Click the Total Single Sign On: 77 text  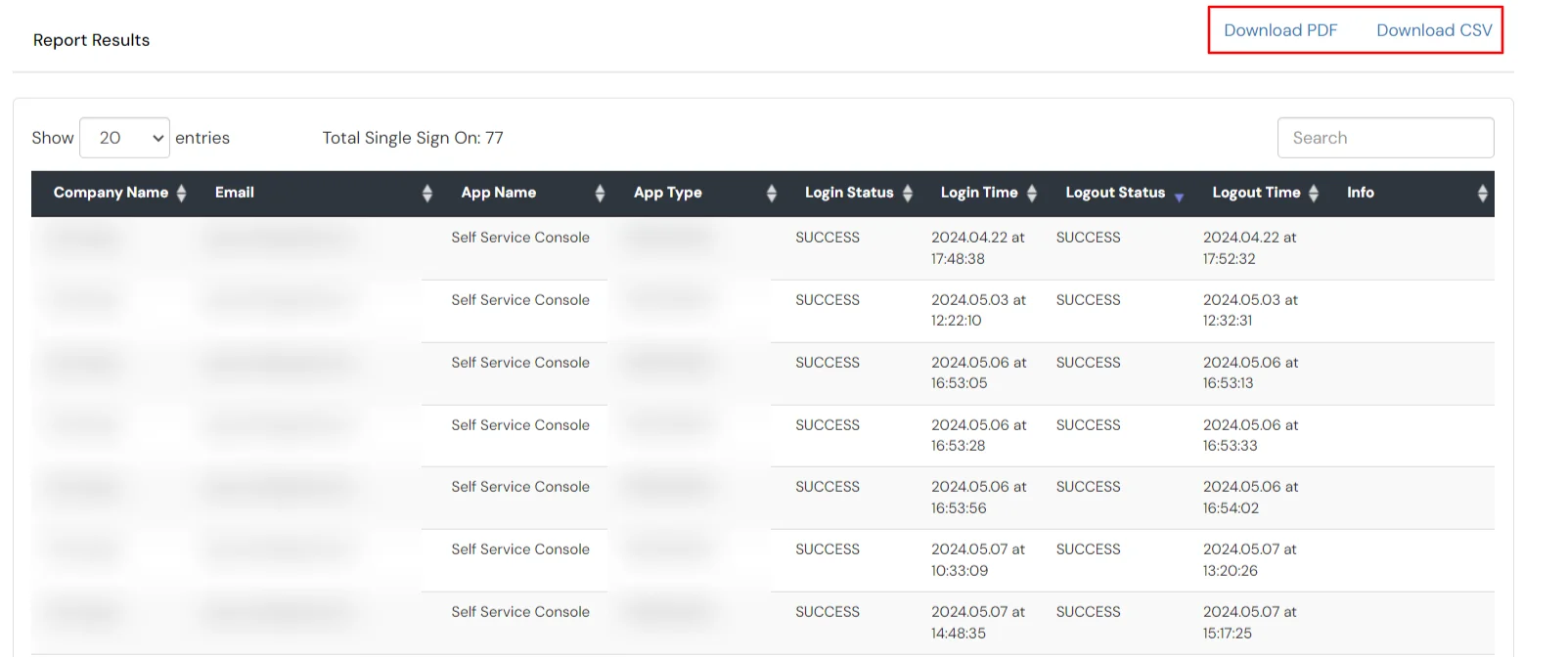tap(413, 138)
